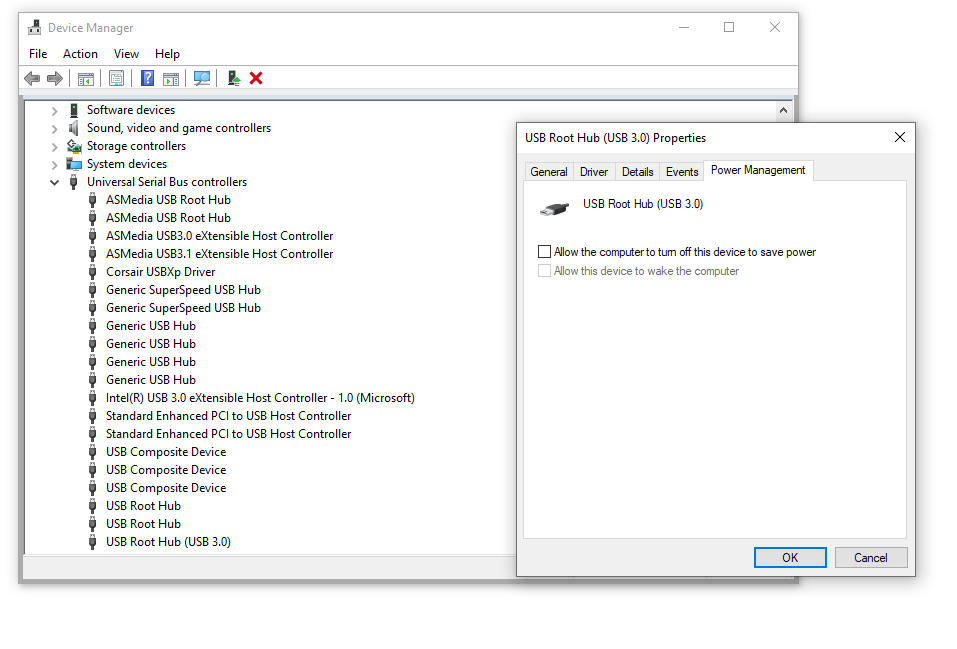Screen dimensions: 957x649
Task: Click Cancel in the Properties dialog
Action: [870, 557]
